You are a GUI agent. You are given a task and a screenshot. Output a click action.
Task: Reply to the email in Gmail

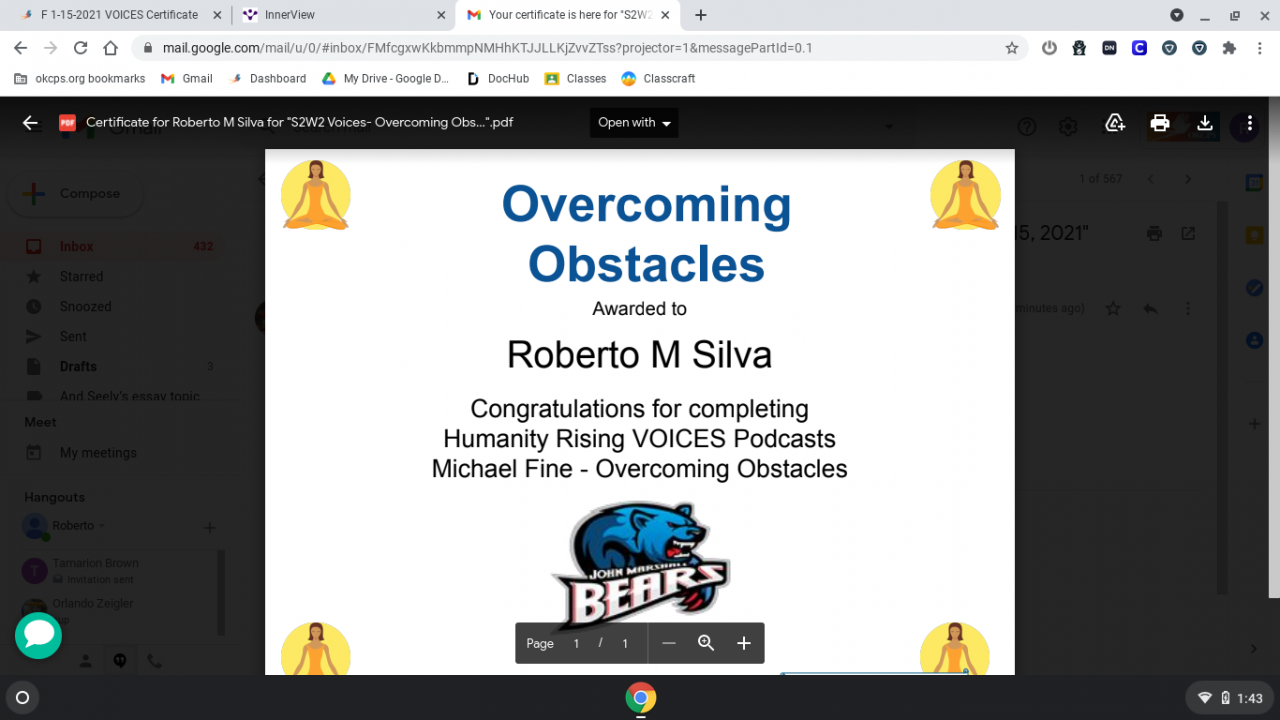(1150, 309)
